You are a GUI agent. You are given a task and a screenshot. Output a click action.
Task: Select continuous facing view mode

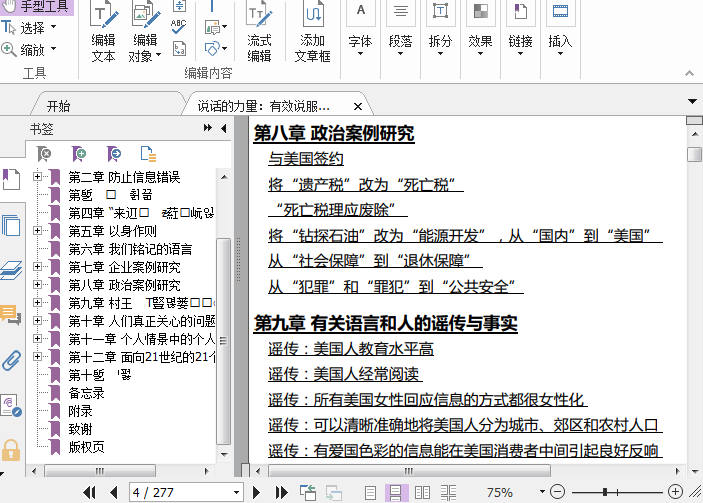tap(448, 493)
